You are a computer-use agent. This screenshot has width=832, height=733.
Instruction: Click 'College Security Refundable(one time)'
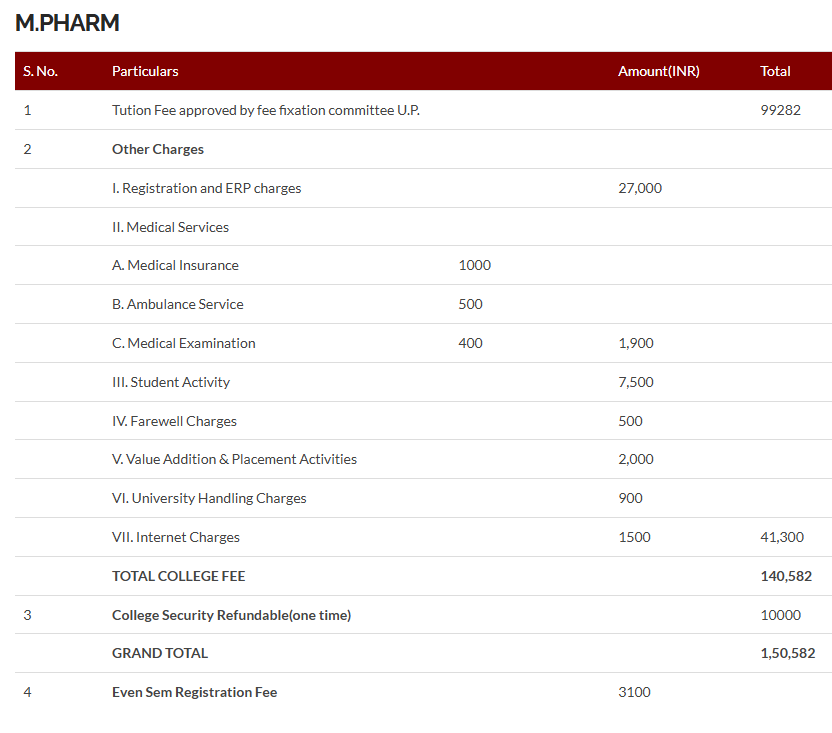pos(231,615)
